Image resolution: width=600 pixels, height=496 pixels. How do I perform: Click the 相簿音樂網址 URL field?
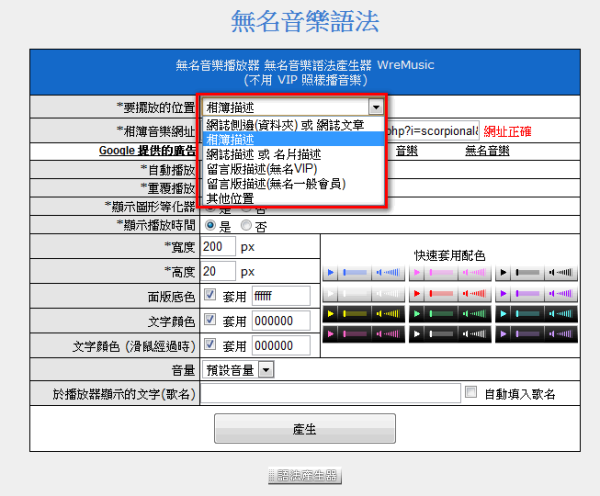click(432, 131)
